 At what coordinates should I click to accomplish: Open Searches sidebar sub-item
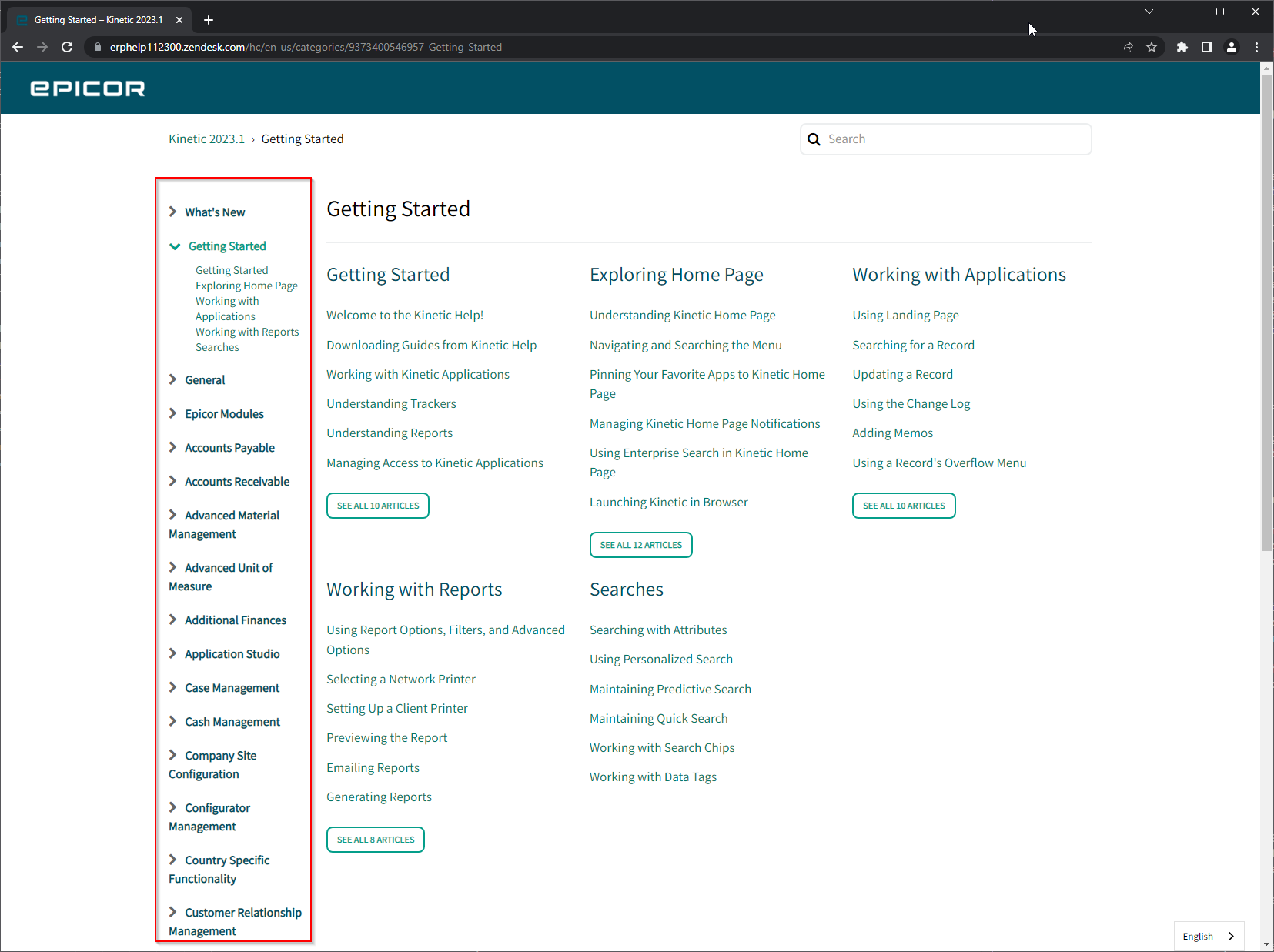(x=217, y=347)
